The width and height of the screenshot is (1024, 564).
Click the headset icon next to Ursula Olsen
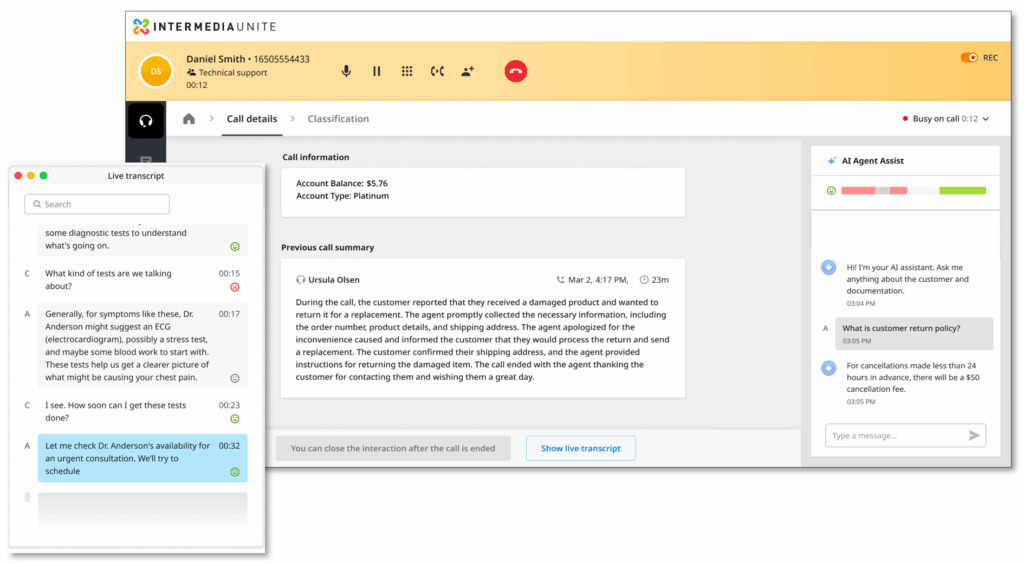point(300,280)
